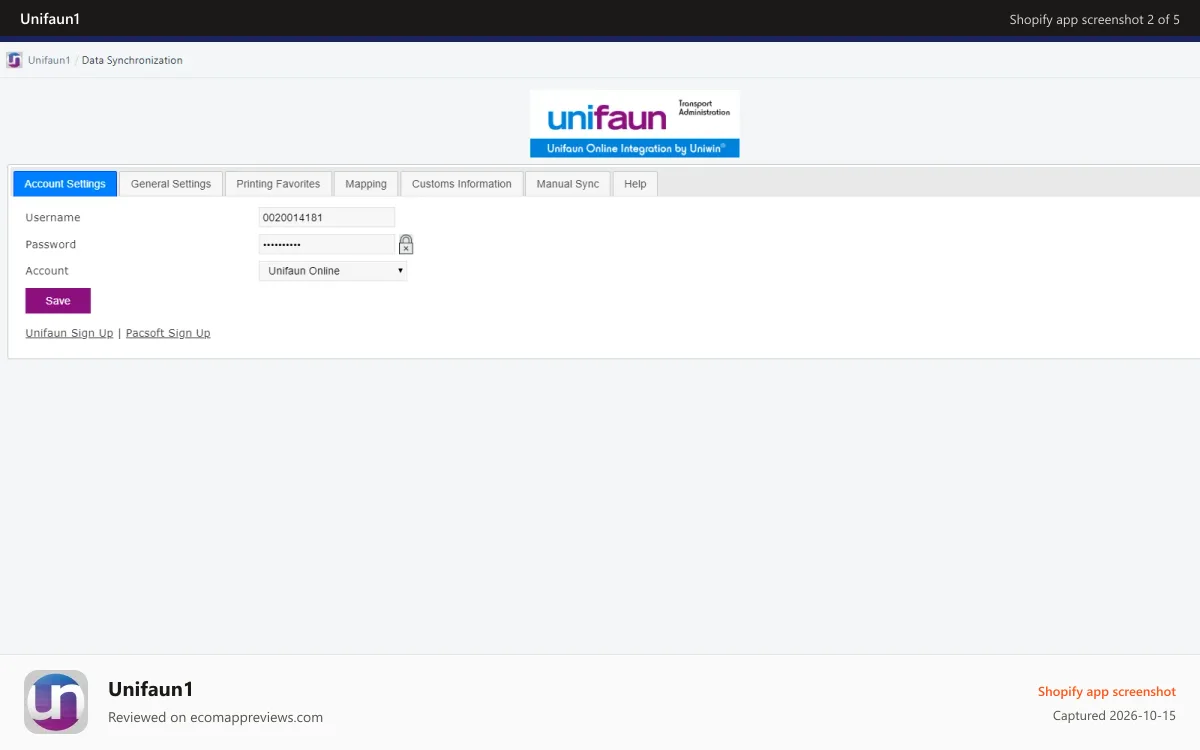Focus the Password input field

pos(327,244)
